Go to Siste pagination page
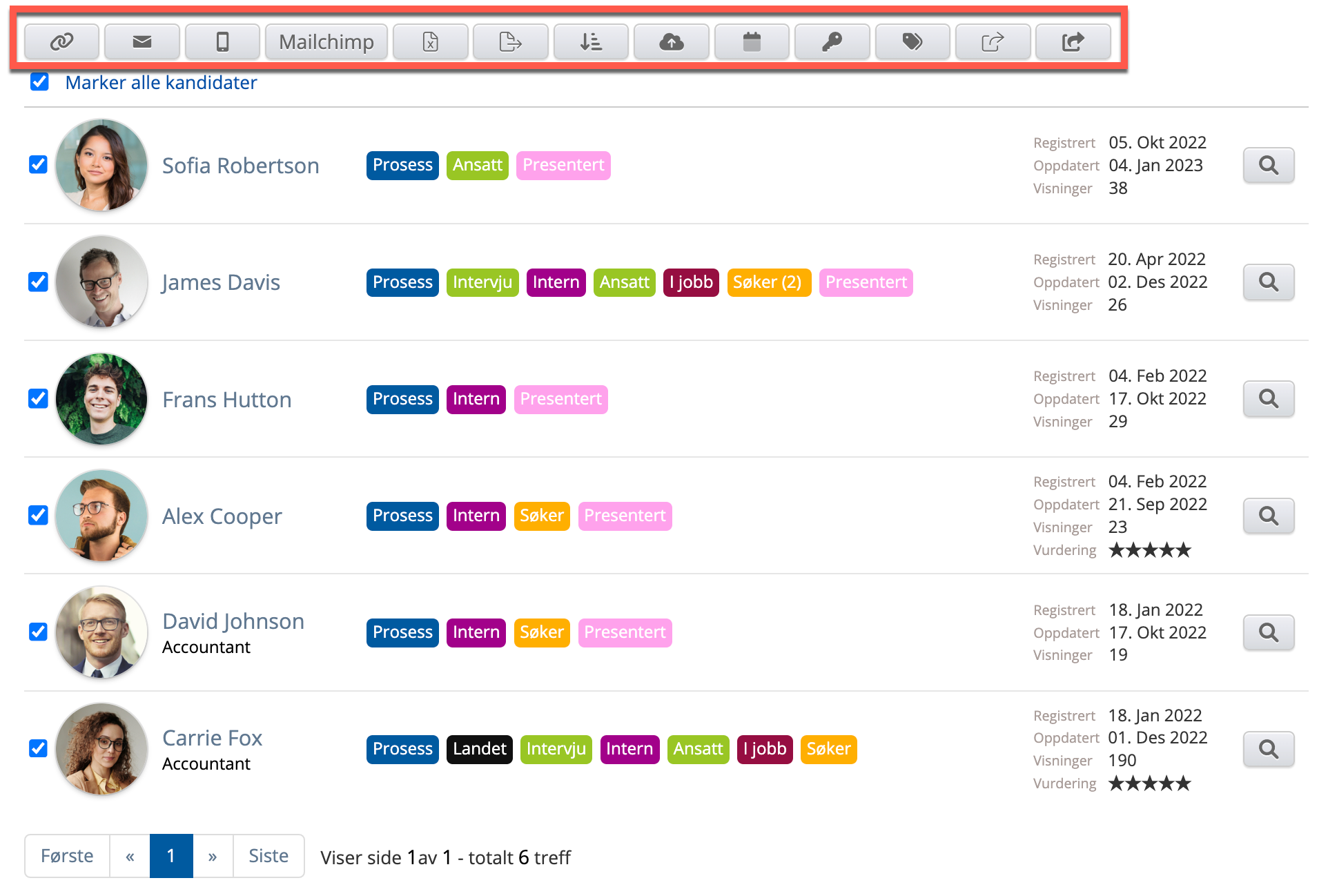Screen dimensions: 1328x896 tap(268, 856)
